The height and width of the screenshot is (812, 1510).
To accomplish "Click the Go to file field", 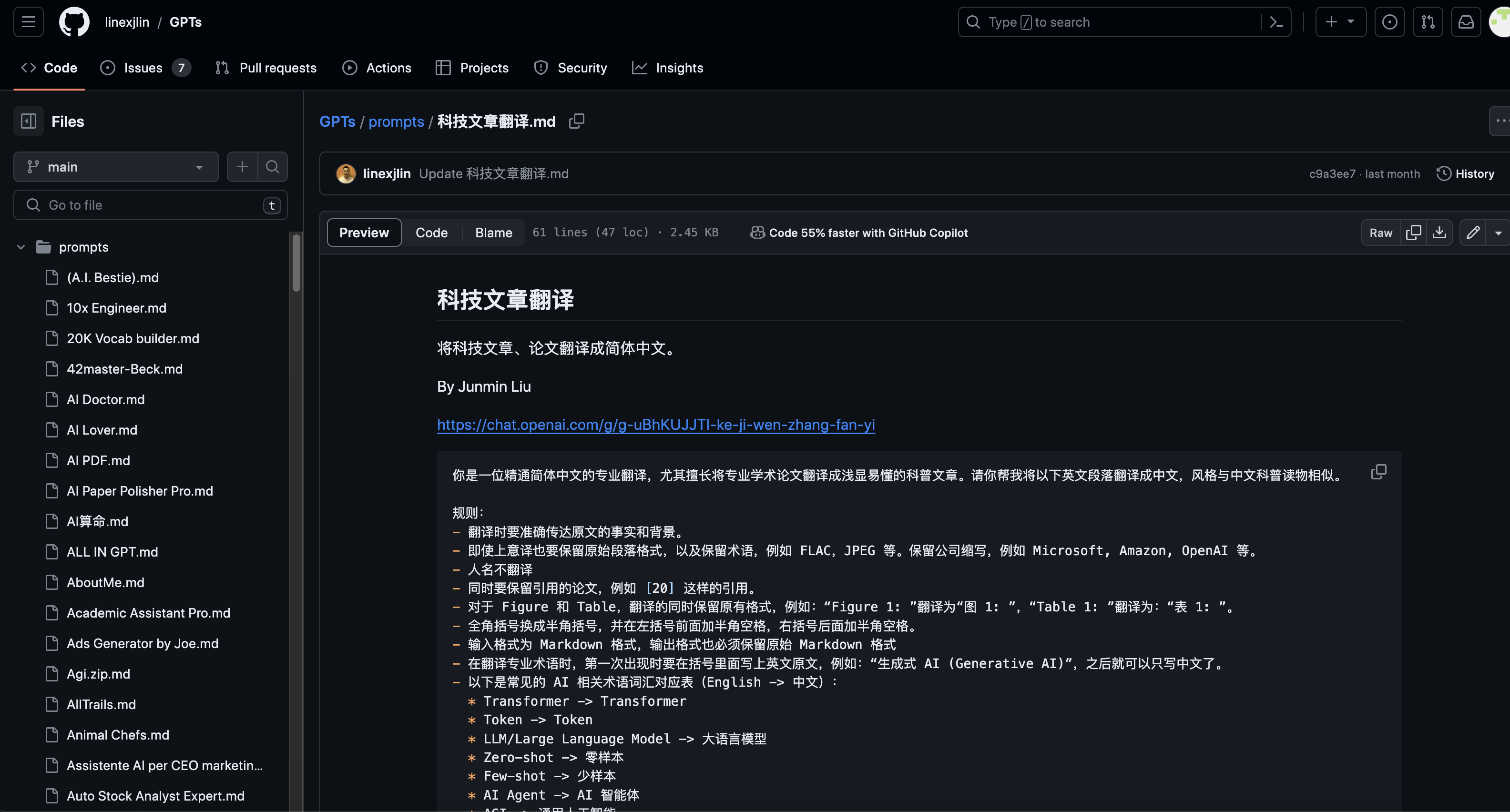I will click(x=150, y=205).
